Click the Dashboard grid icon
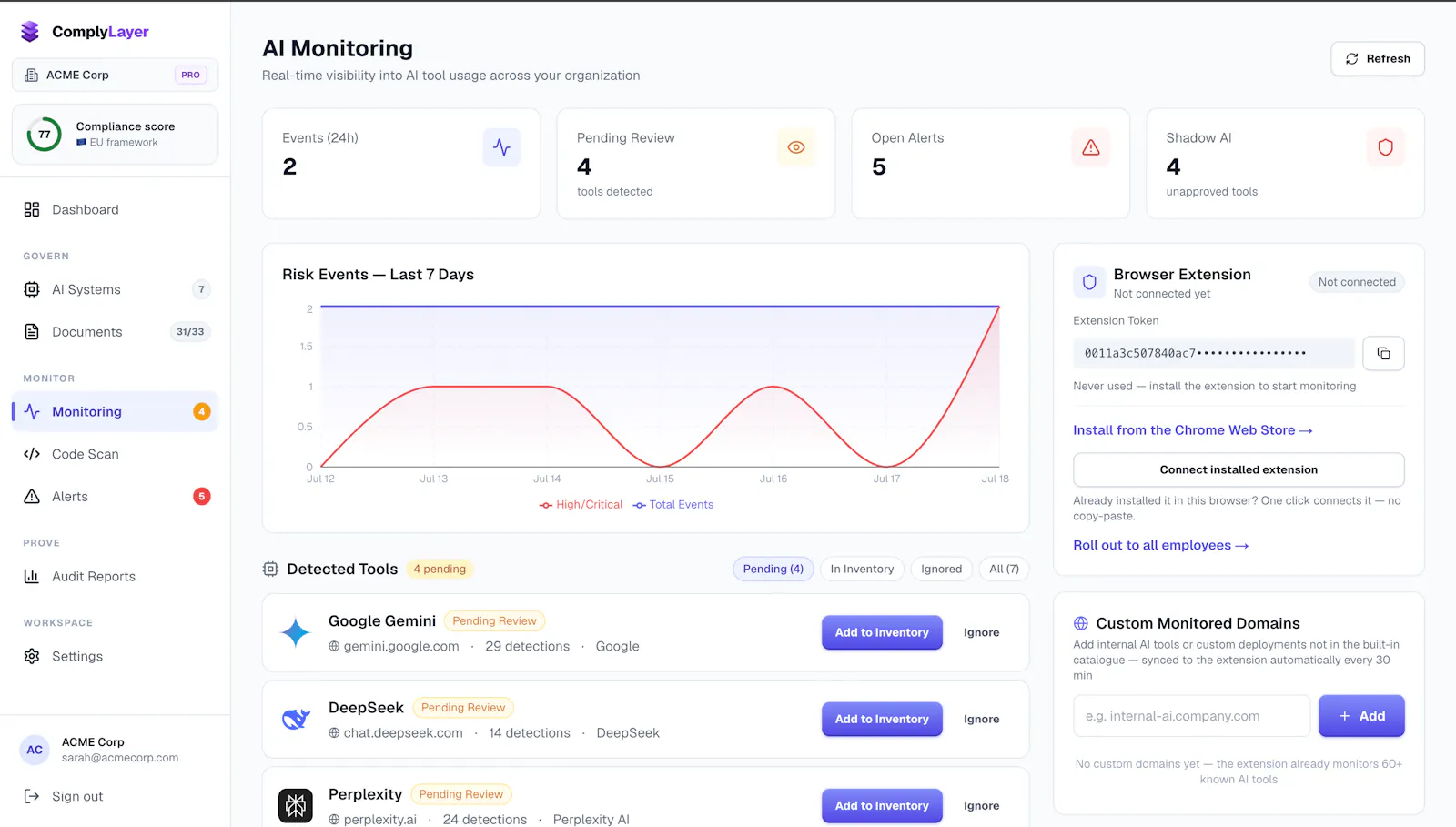Viewport: 1456px width, 827px height. point(32,209)
